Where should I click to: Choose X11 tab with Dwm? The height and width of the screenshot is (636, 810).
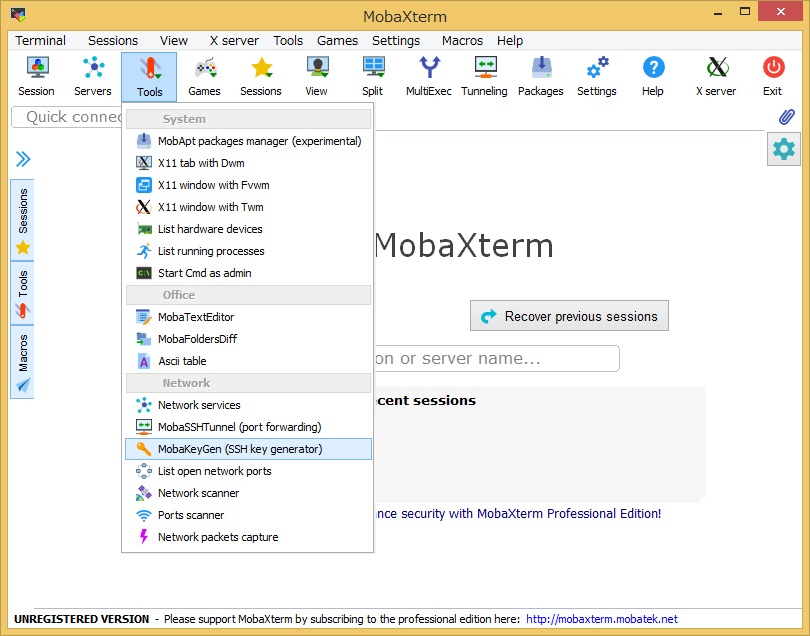click(x=248, y=163)
